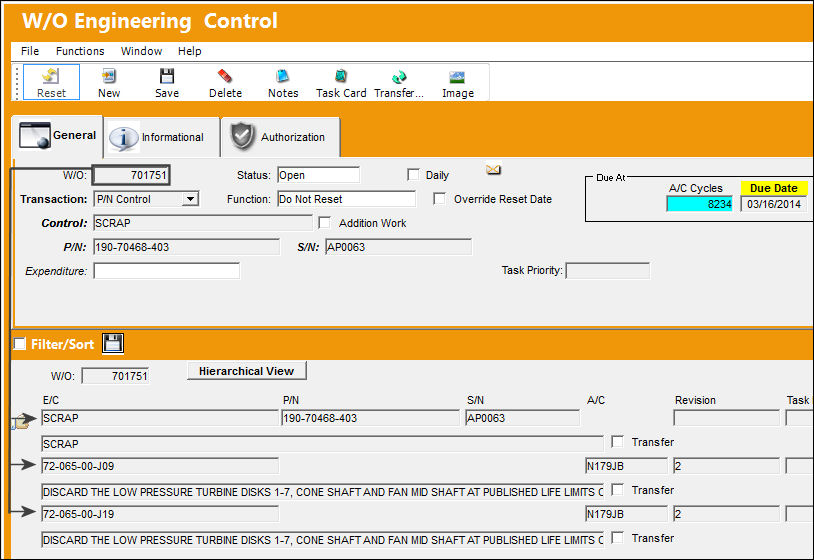Select the E/C row 72-065-00-J09

tap(160, 466)
